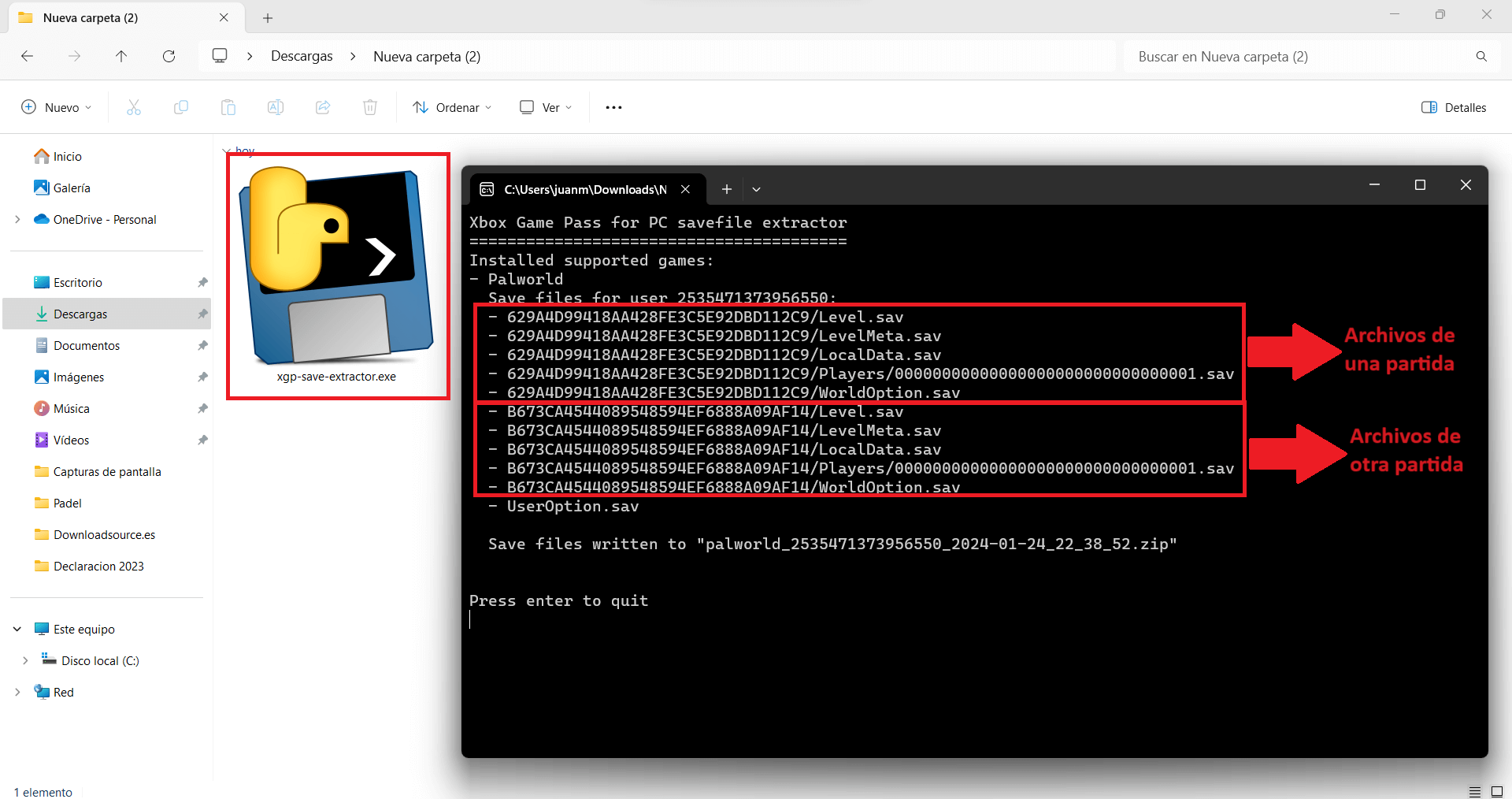The image size is (1512, 799).
Task: Maximize the terminal window
Action: [1420, 184]
